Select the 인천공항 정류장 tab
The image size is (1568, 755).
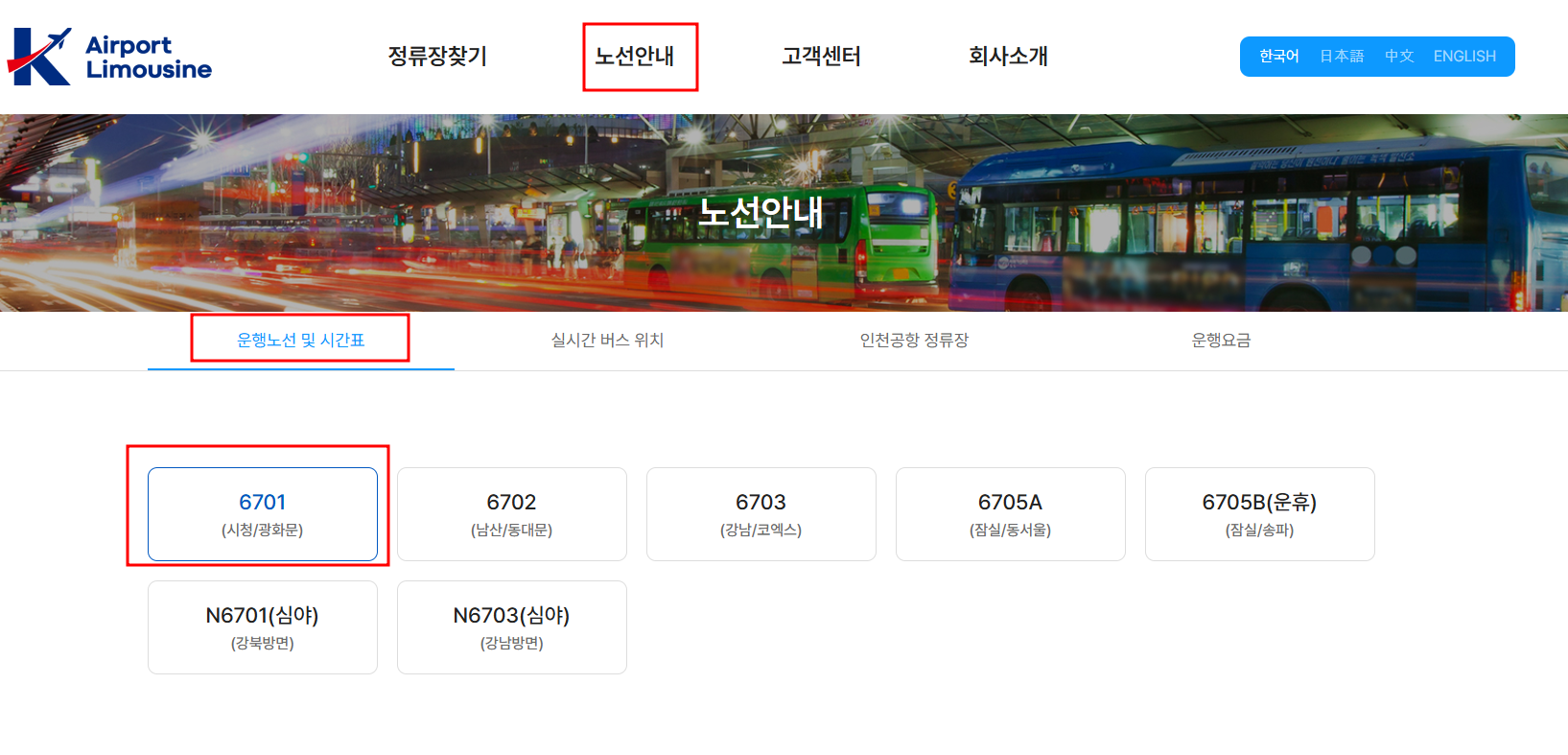(915, 341)
